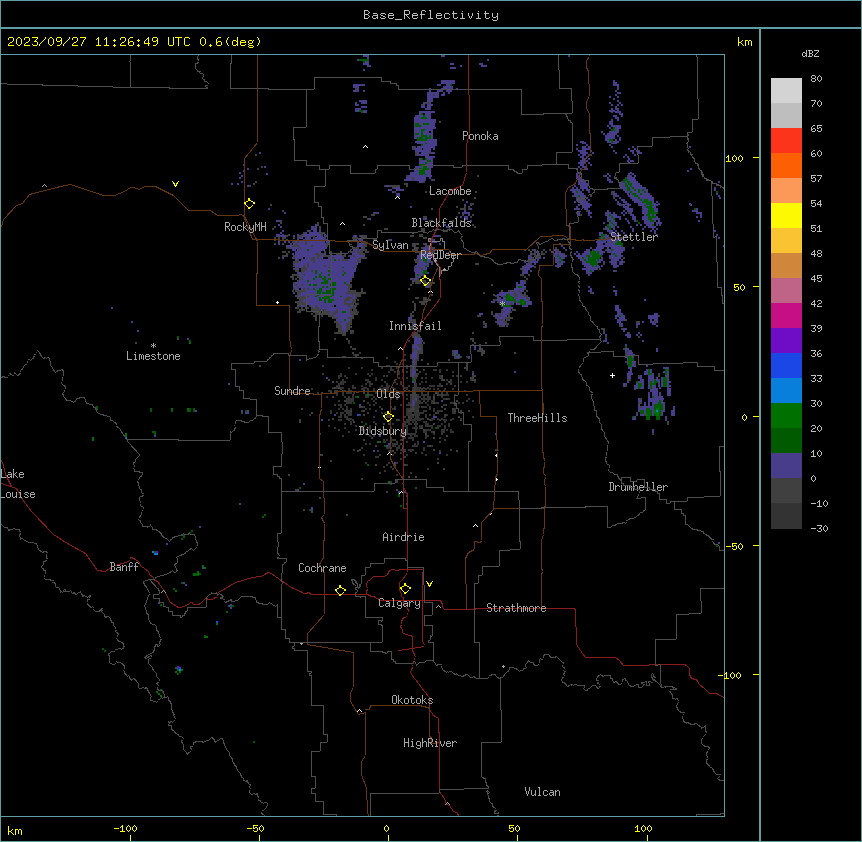
Task: Click the Sylvan label
Action: (x=390, y=245)
